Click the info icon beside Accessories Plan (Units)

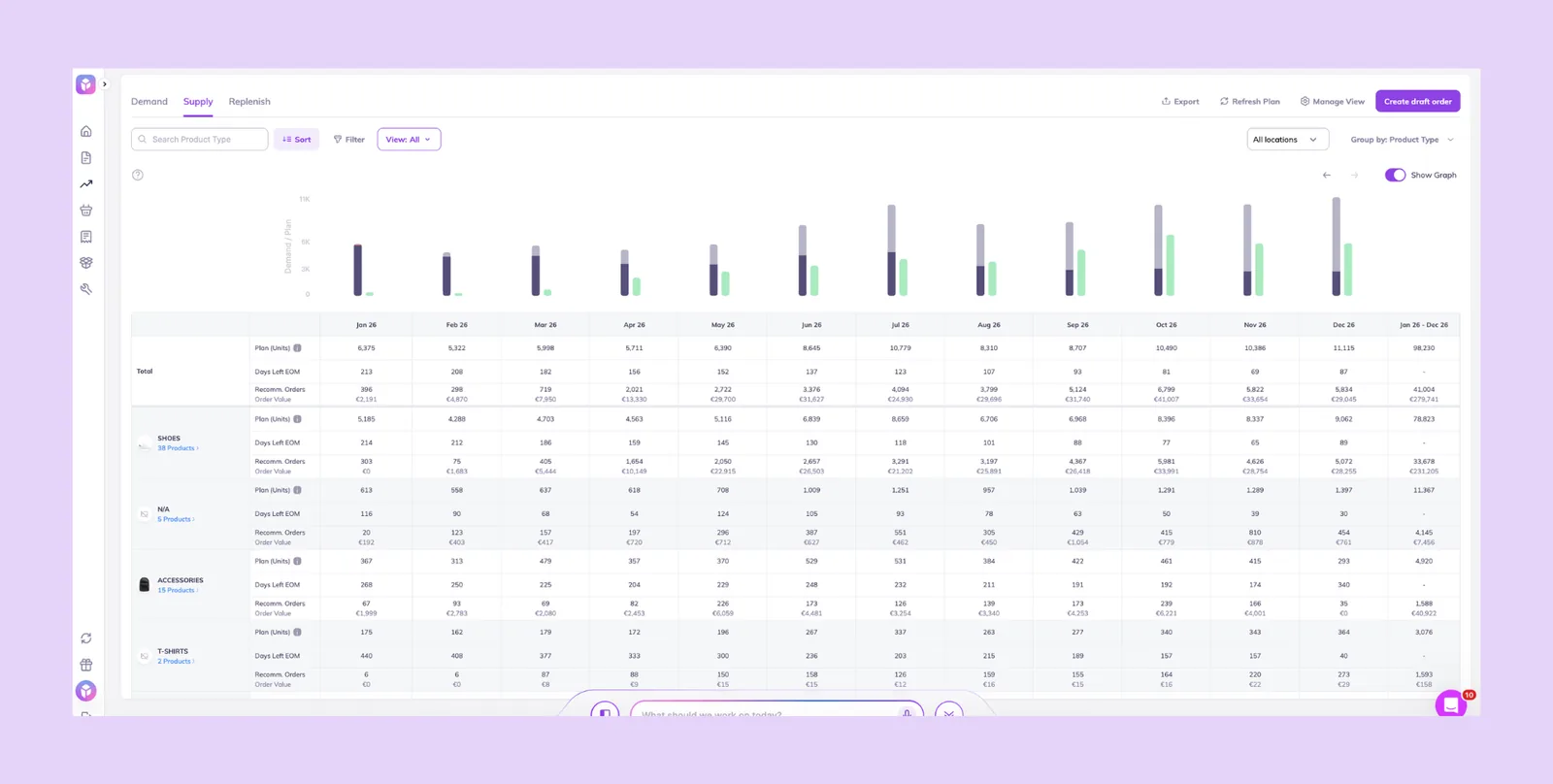click(298, 561)
